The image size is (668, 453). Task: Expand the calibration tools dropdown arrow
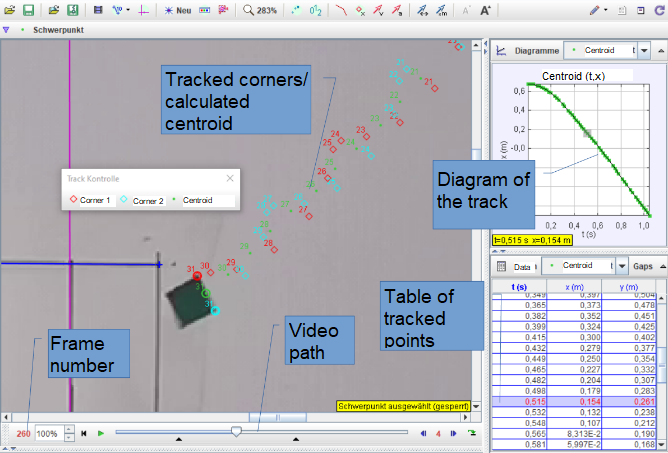[128, 10]
